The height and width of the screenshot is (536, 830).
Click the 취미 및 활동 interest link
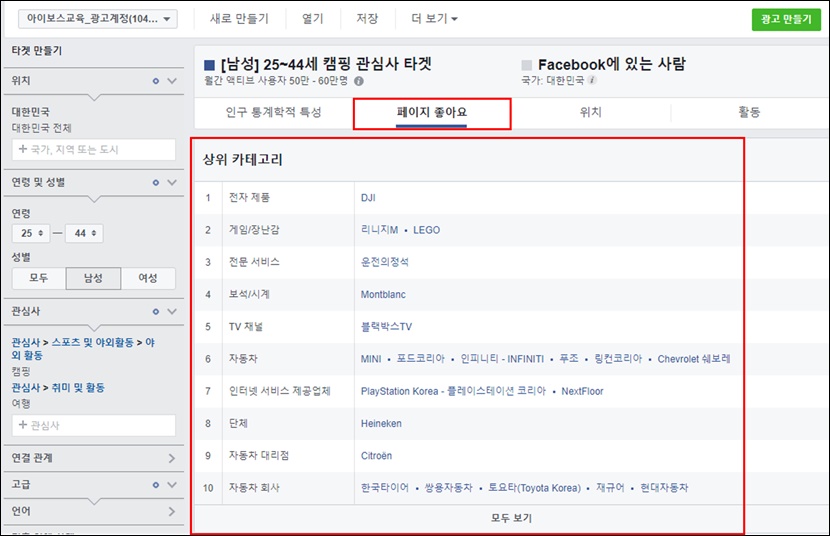pos(78,388)
